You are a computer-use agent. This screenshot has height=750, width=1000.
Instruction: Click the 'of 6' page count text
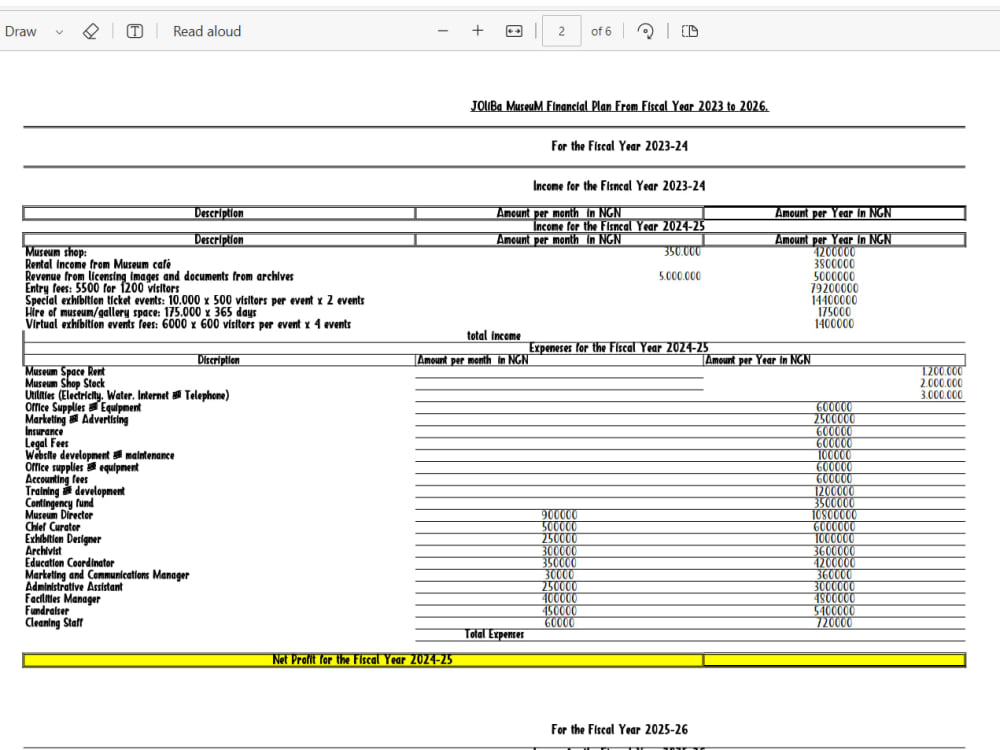(601, 31)
